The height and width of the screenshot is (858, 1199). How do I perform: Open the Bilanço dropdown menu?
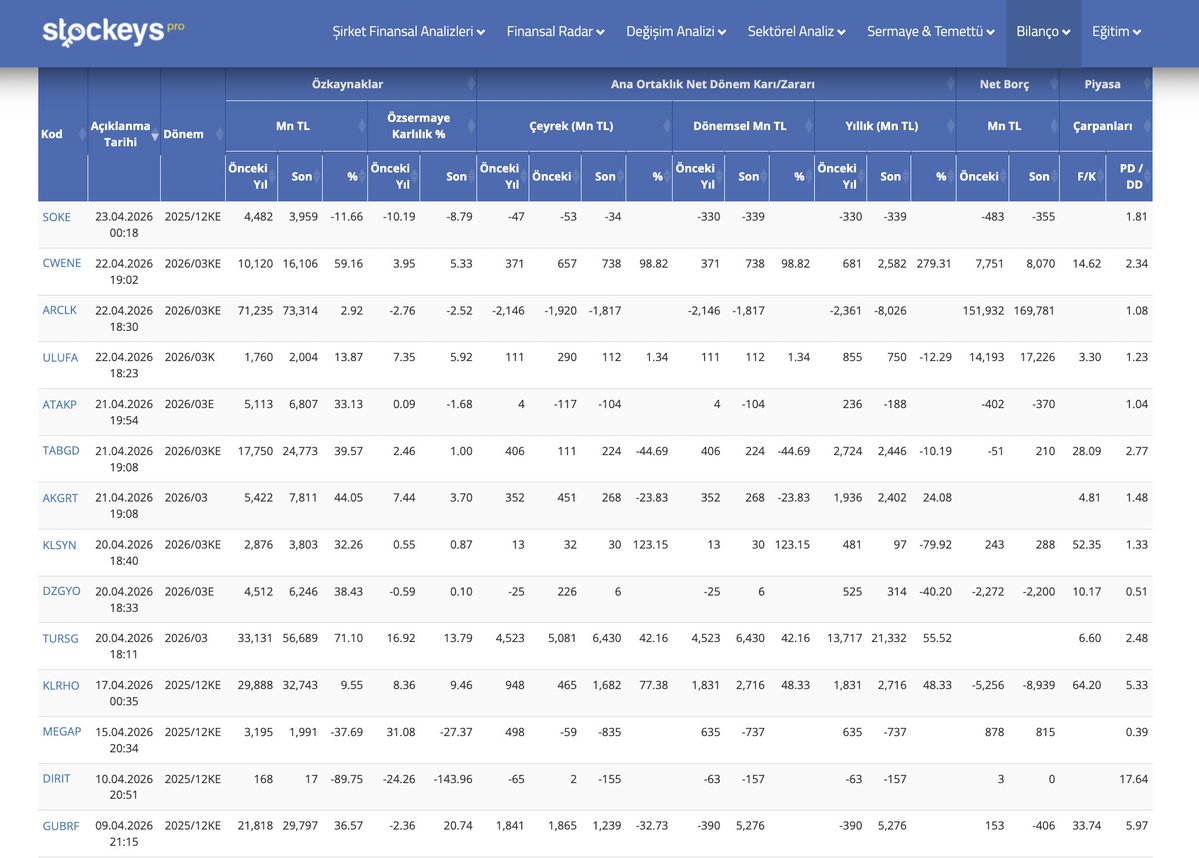[x=1042, y=31]
